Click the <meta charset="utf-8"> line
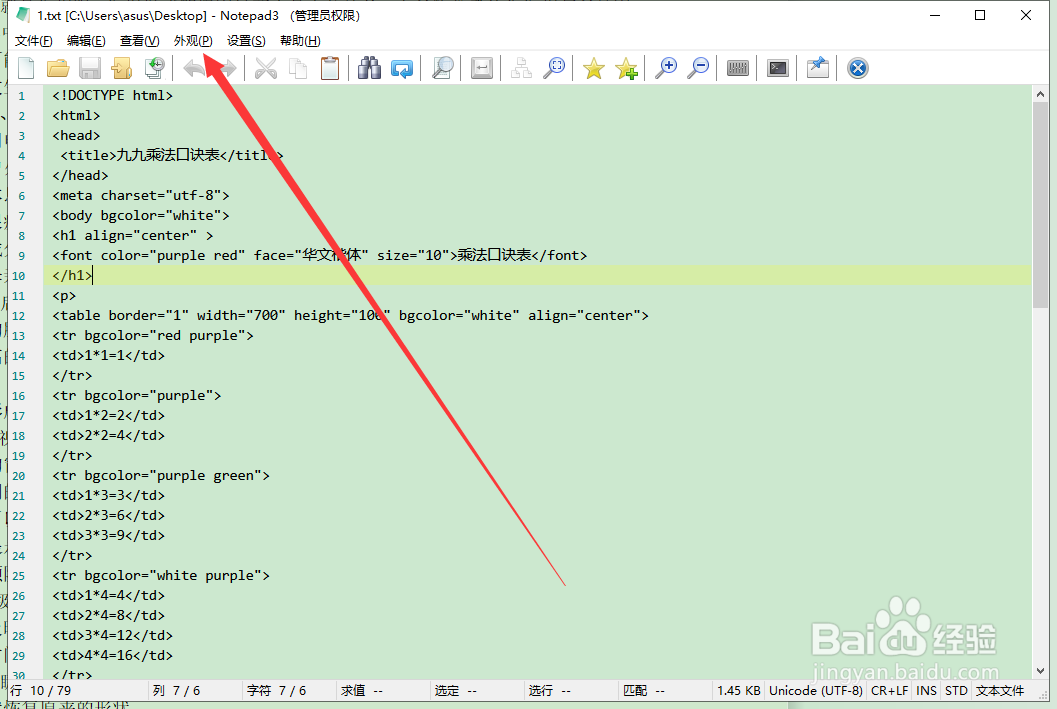This screenshot has height=709, width=1057. pos(141,195)
